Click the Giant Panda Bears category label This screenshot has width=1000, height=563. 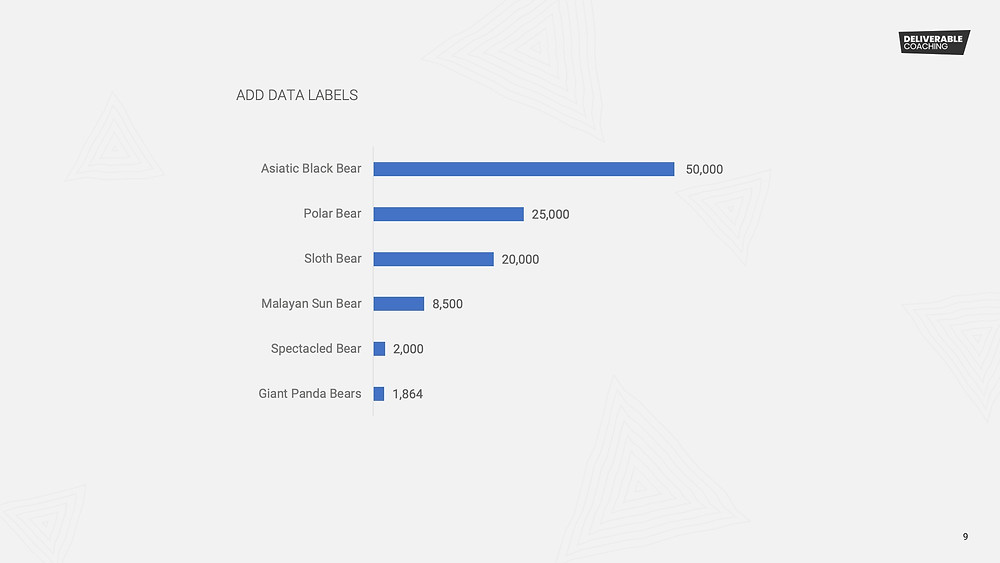click(x=310, y=393)
